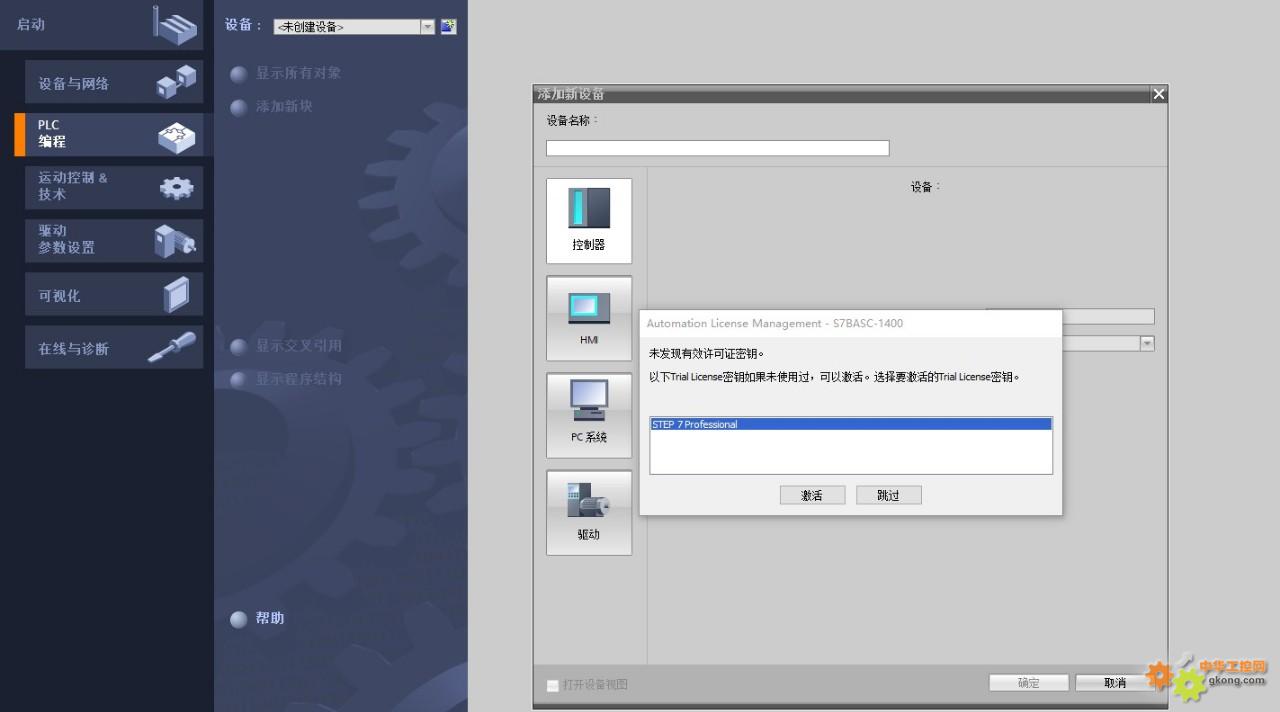Viewport: 1280px width, 712px height.
Task: Open 驱动参数设置 portal
Action: (x=114, y=240)
